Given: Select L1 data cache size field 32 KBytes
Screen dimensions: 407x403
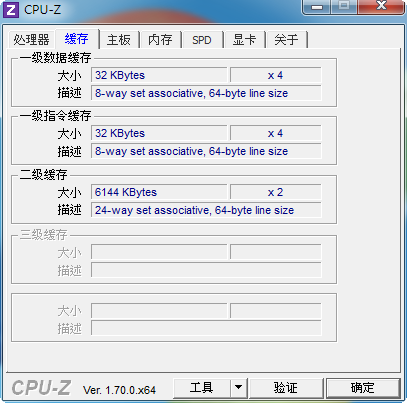Looking at the screenshot, I should (x=159, y=75).
